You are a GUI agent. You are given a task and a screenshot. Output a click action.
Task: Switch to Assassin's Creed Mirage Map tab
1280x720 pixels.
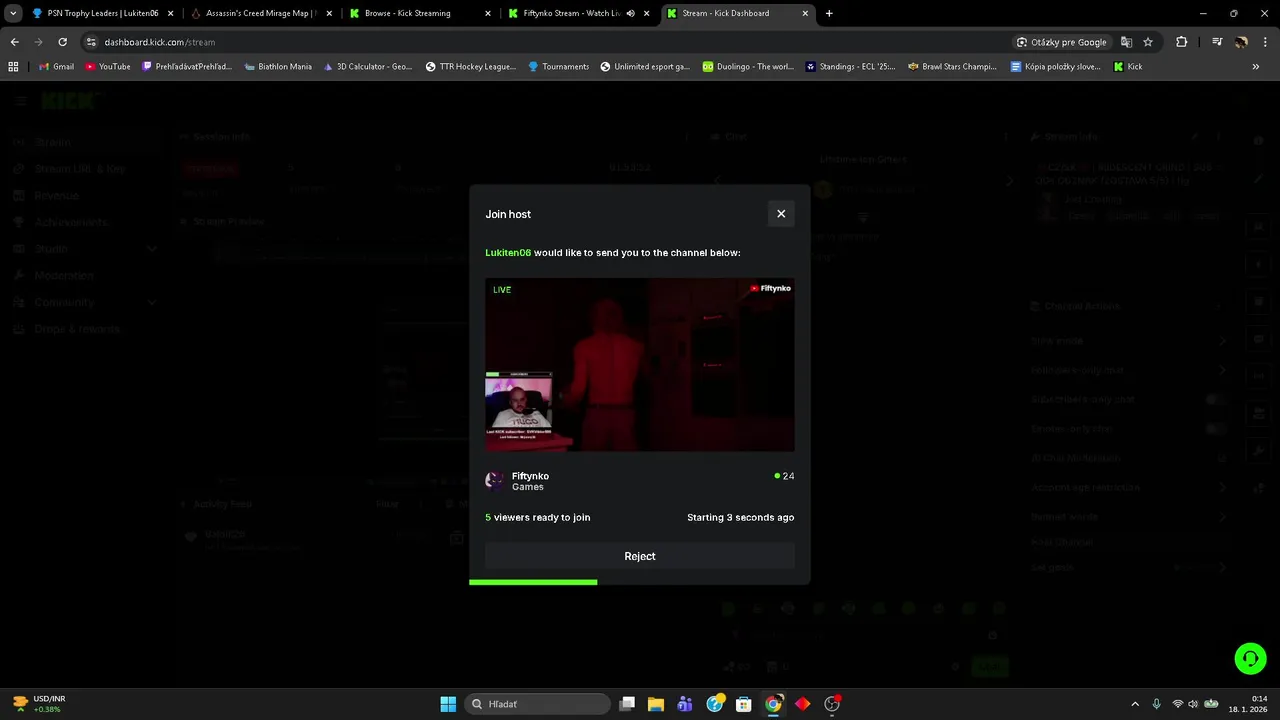pyautogui.click(x=260, y=13)
